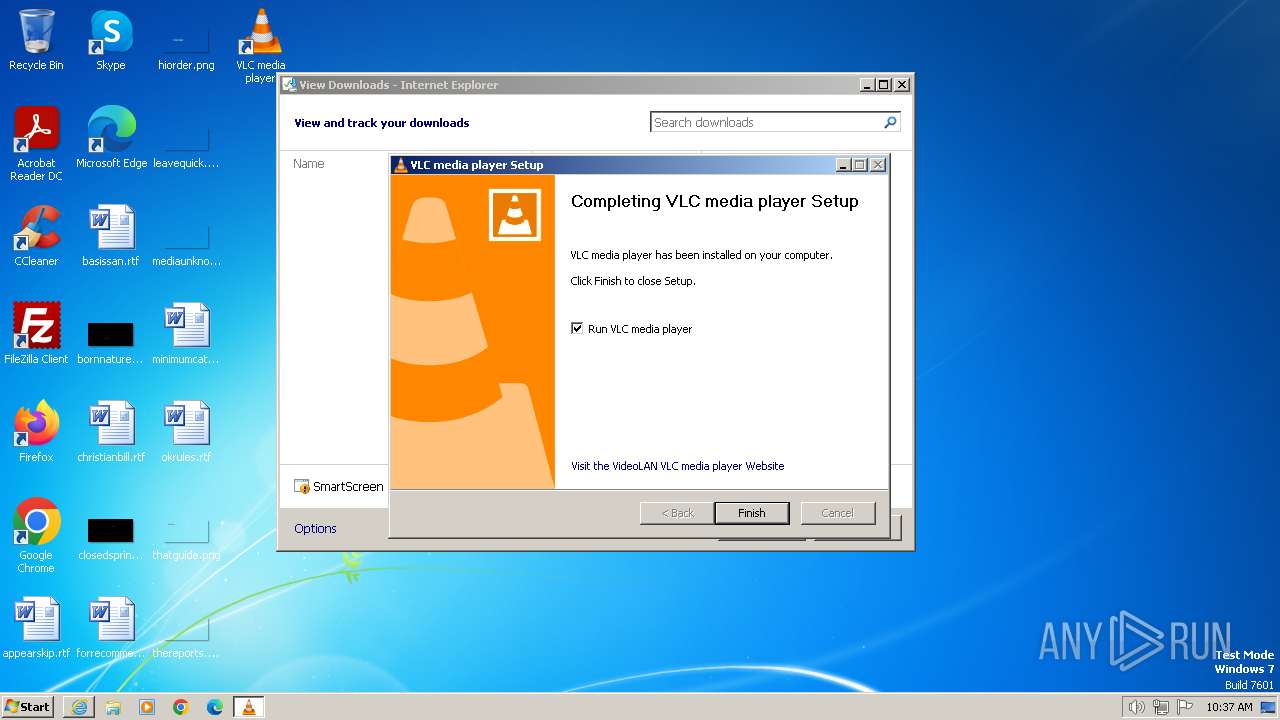Launch Acrobat Reader DC shortcut

click(x=36, y=144)
